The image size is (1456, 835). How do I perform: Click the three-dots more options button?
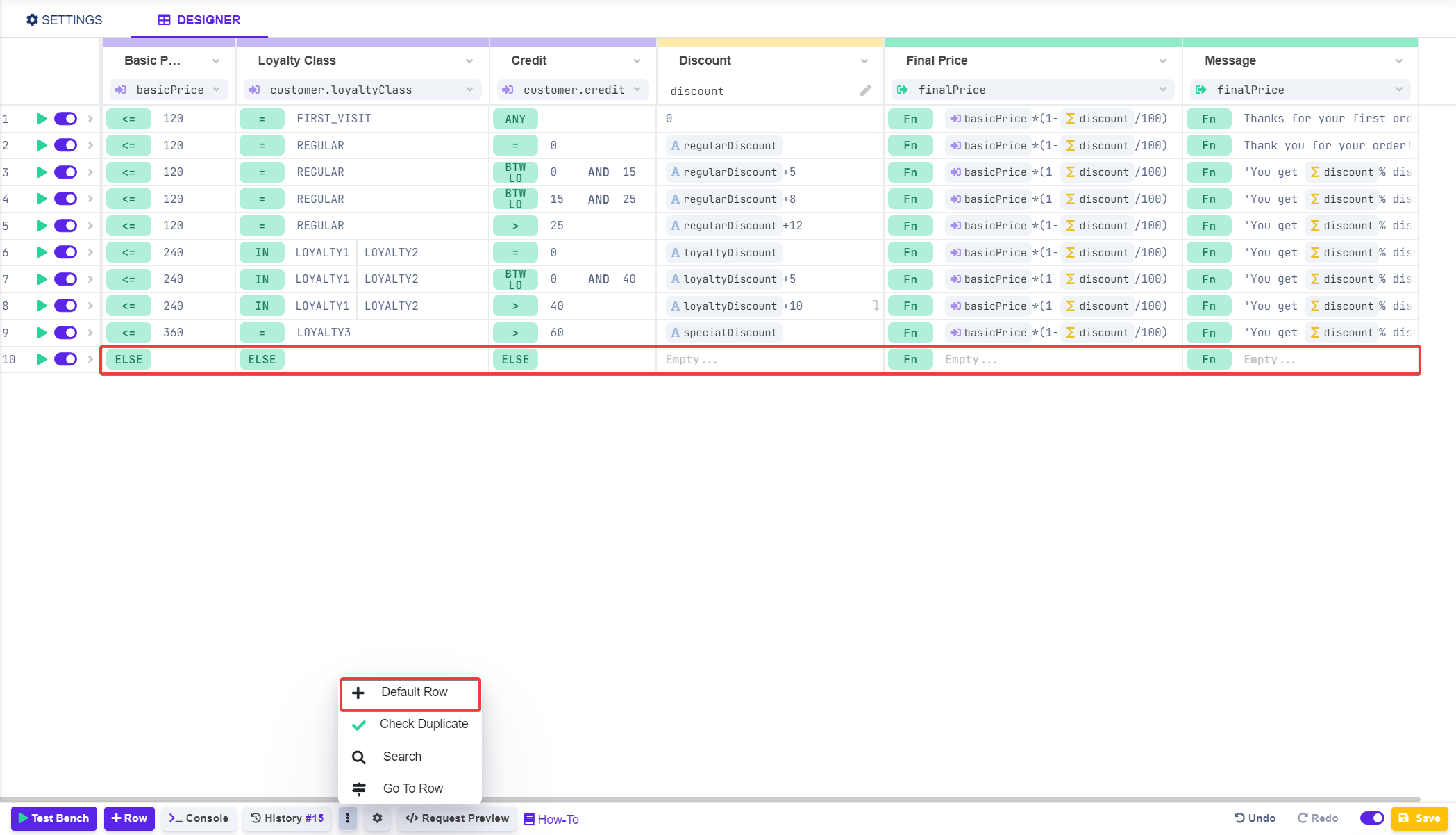(348, 818)
